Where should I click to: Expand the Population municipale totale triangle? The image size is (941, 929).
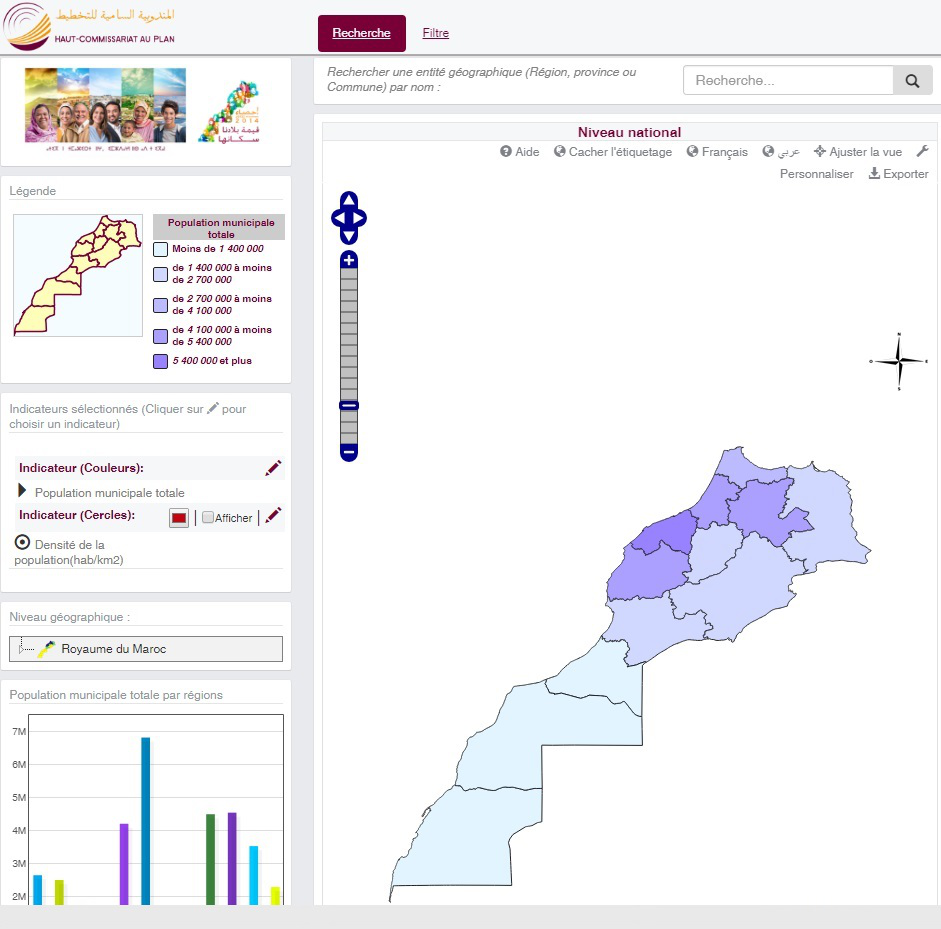[x=23, y=491]
